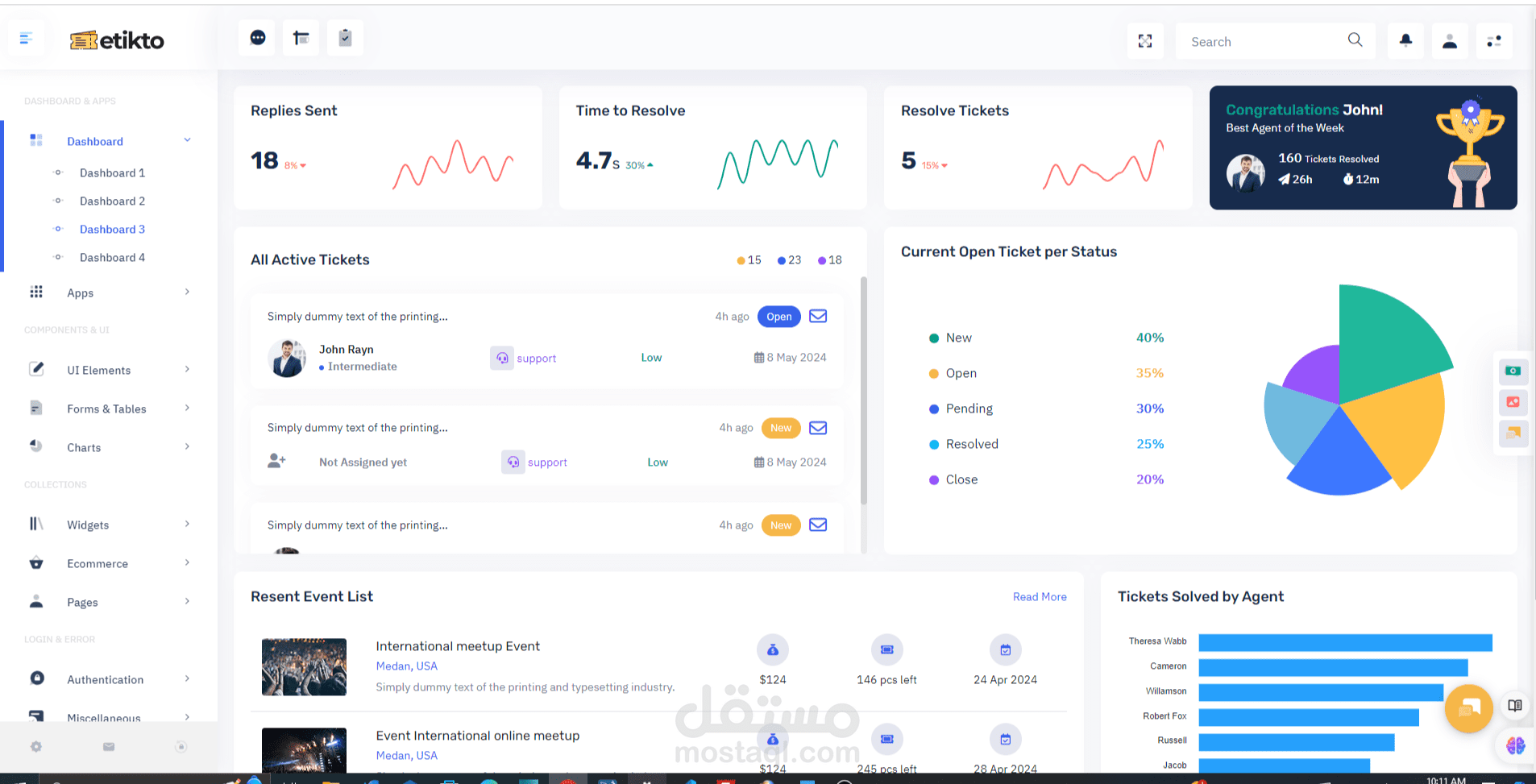Click the orange floating chat button
The height and width of the screenshot is (784, 1536).
[x=1469, y=708]
